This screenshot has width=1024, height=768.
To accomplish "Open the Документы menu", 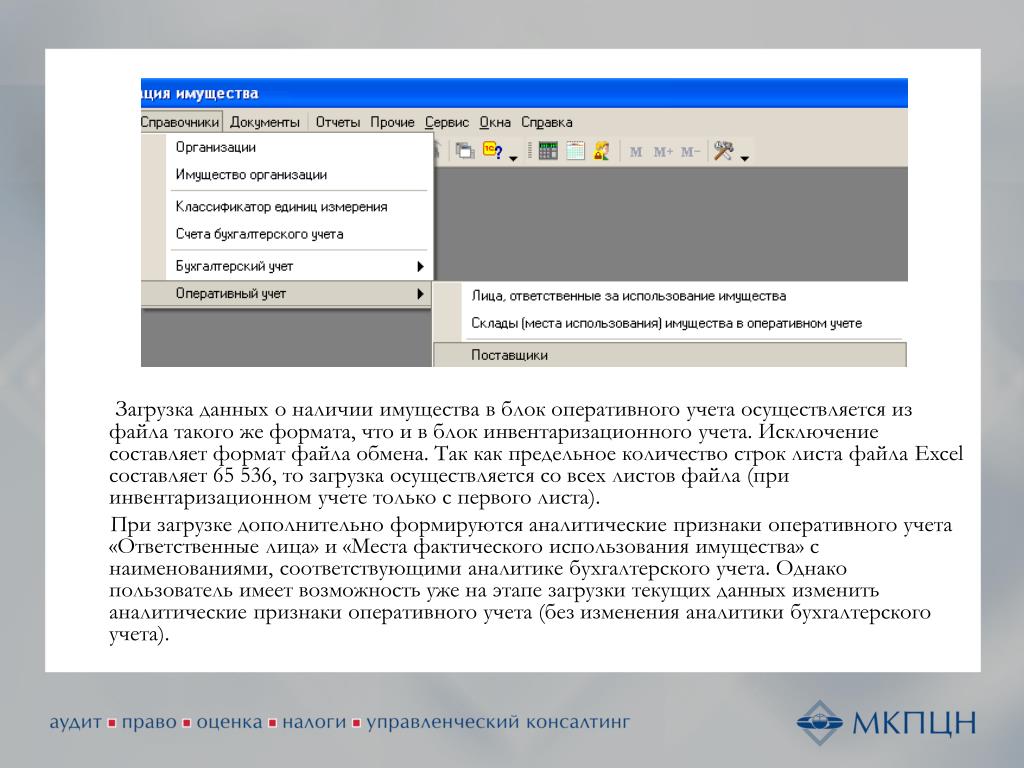I will pos(264,122).
